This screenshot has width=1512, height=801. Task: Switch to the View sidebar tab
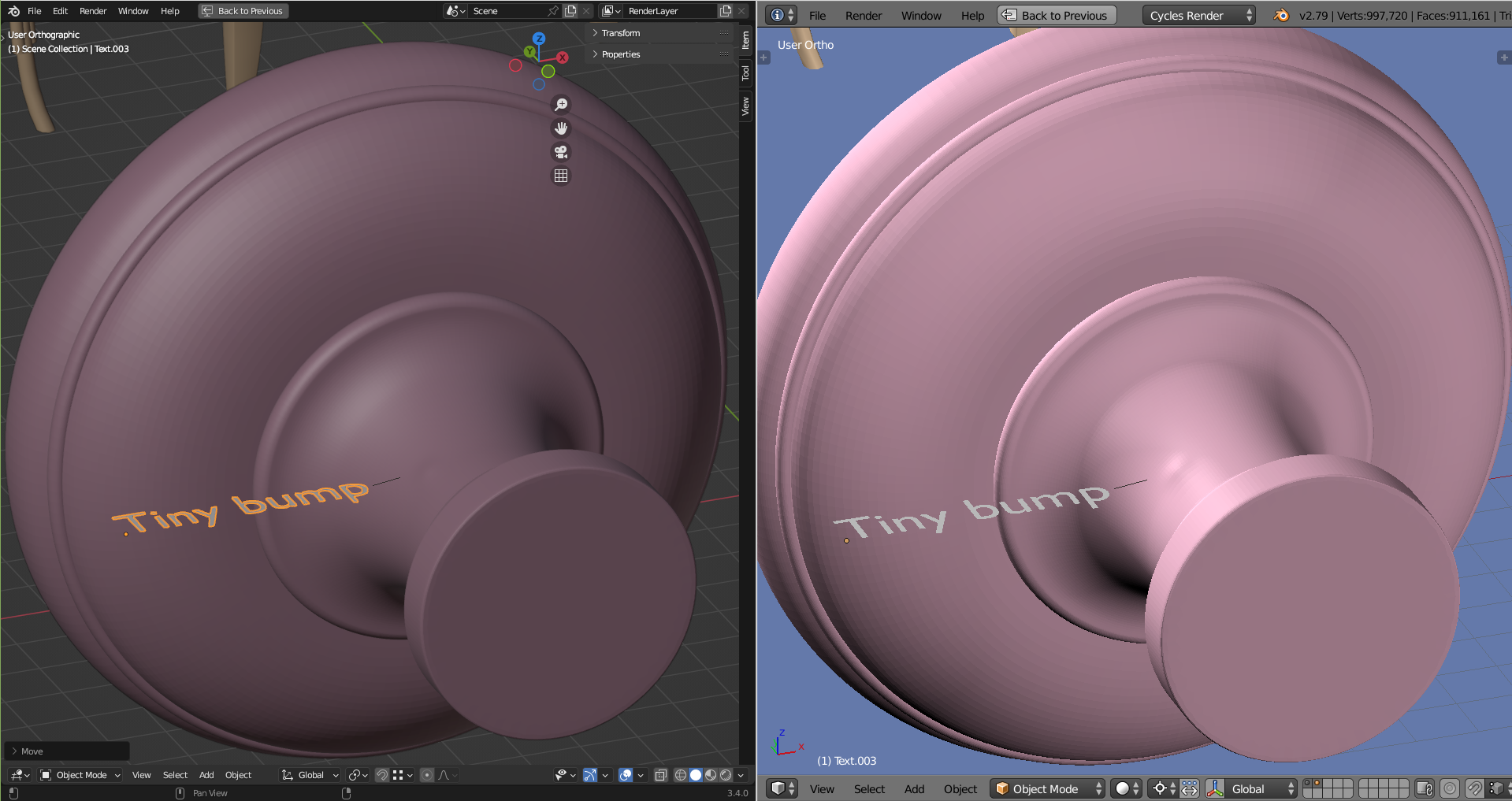745,106
